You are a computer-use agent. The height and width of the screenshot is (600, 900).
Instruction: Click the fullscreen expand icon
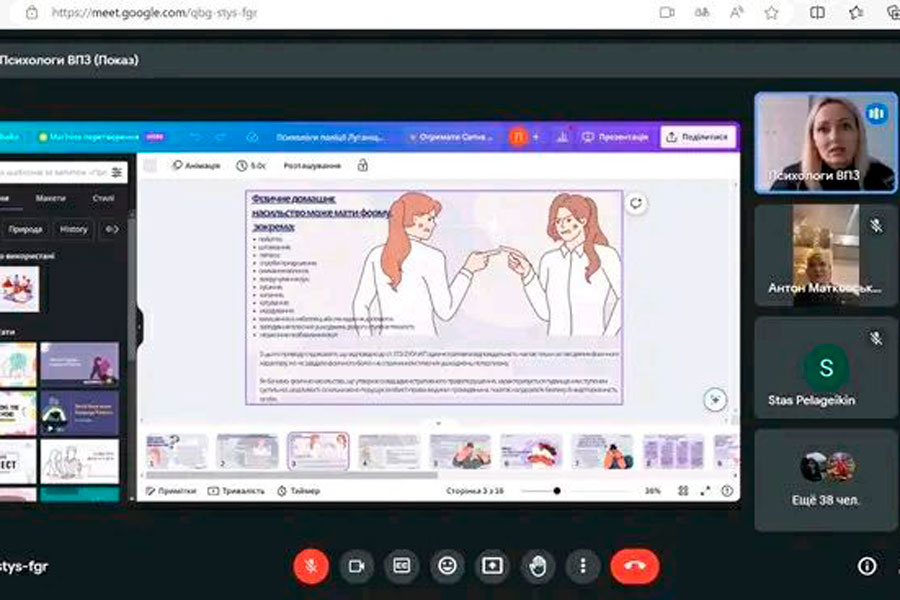click(705, 491)
